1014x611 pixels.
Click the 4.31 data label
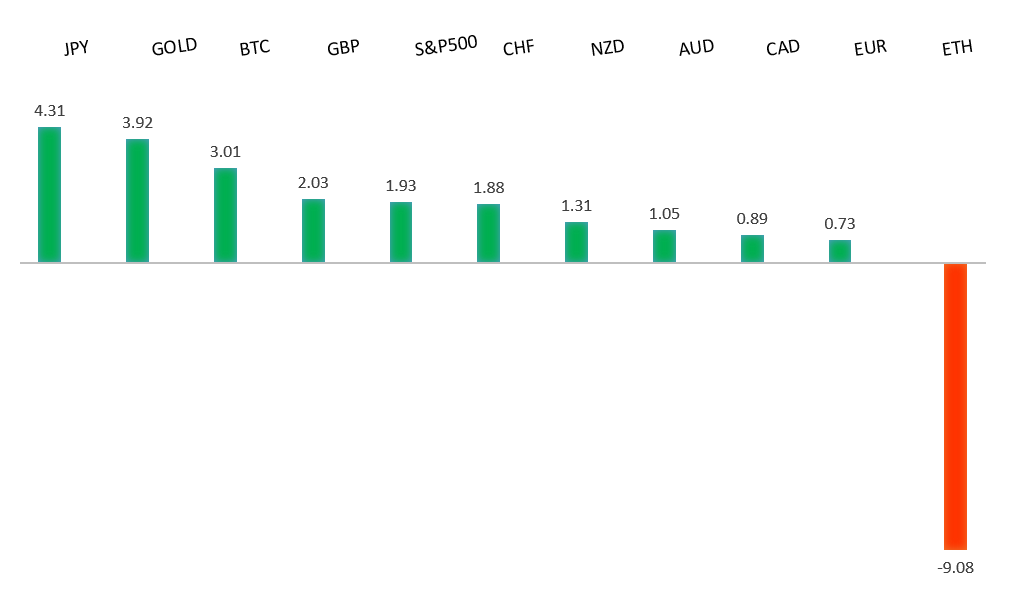(x=49, y=111)
